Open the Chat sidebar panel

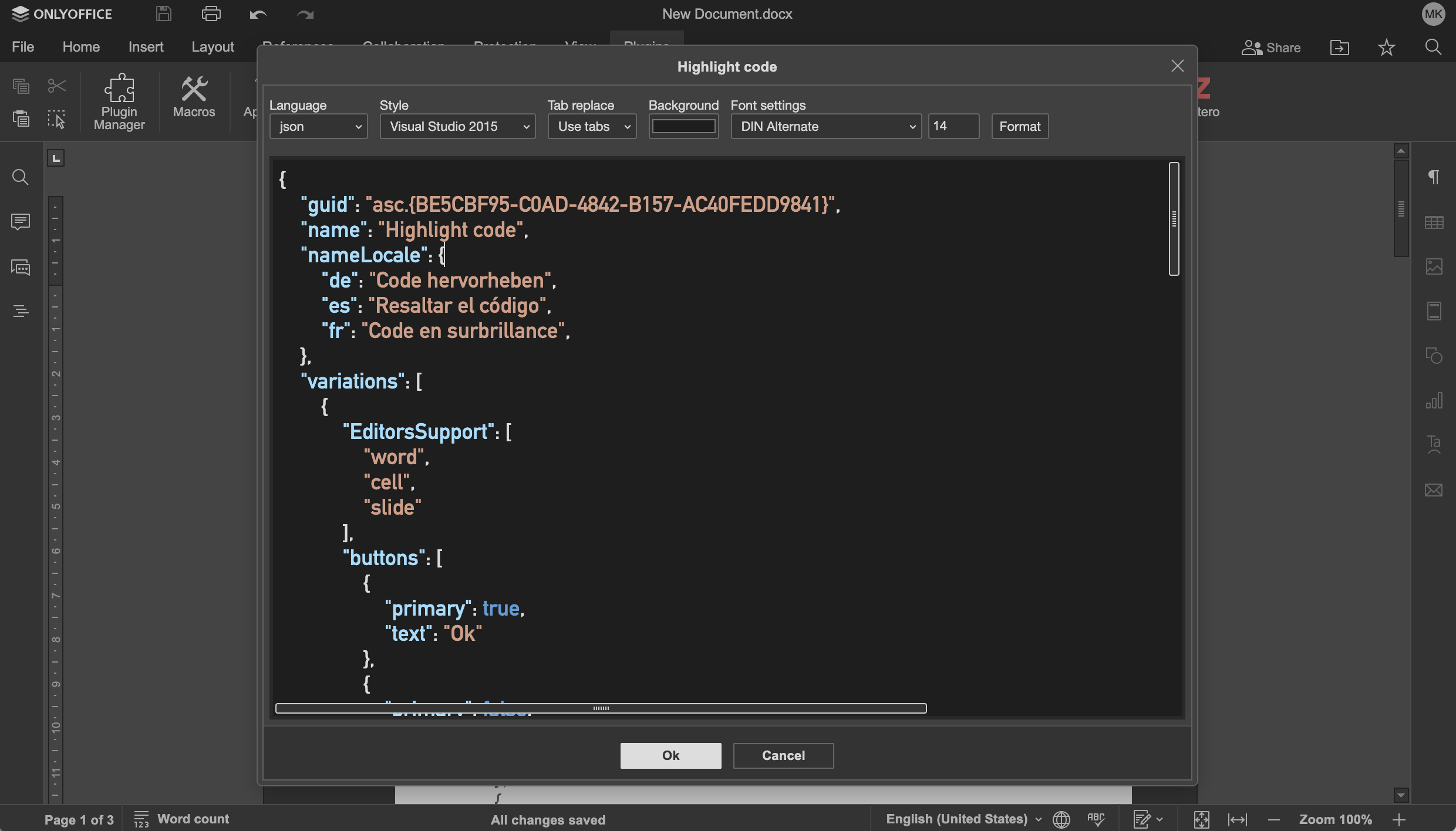point(21,268)
